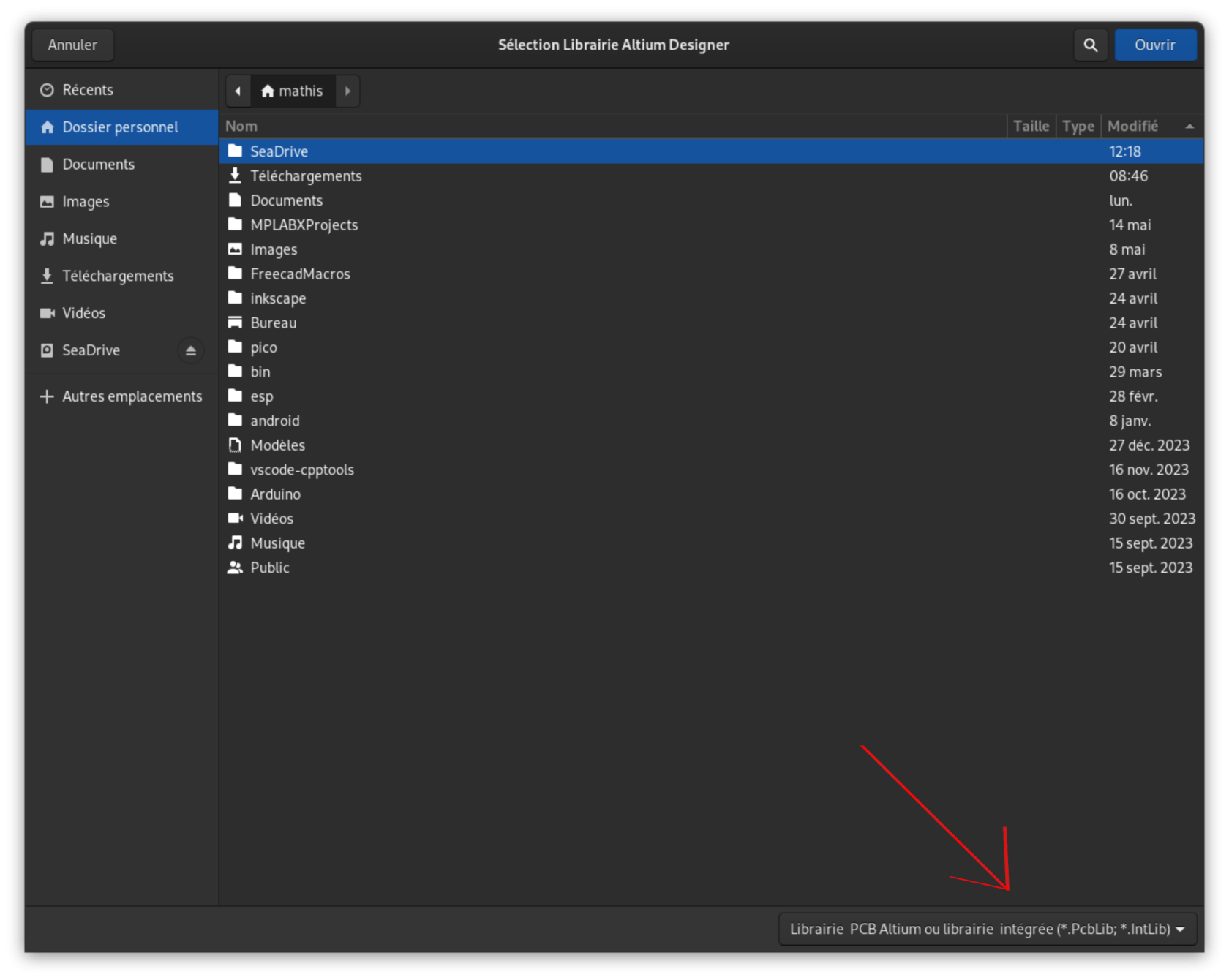Click the Images picture icon in file list
The width and height of the screenshot is (1229, 980).
pyautogui.click(x=235, y=249)
